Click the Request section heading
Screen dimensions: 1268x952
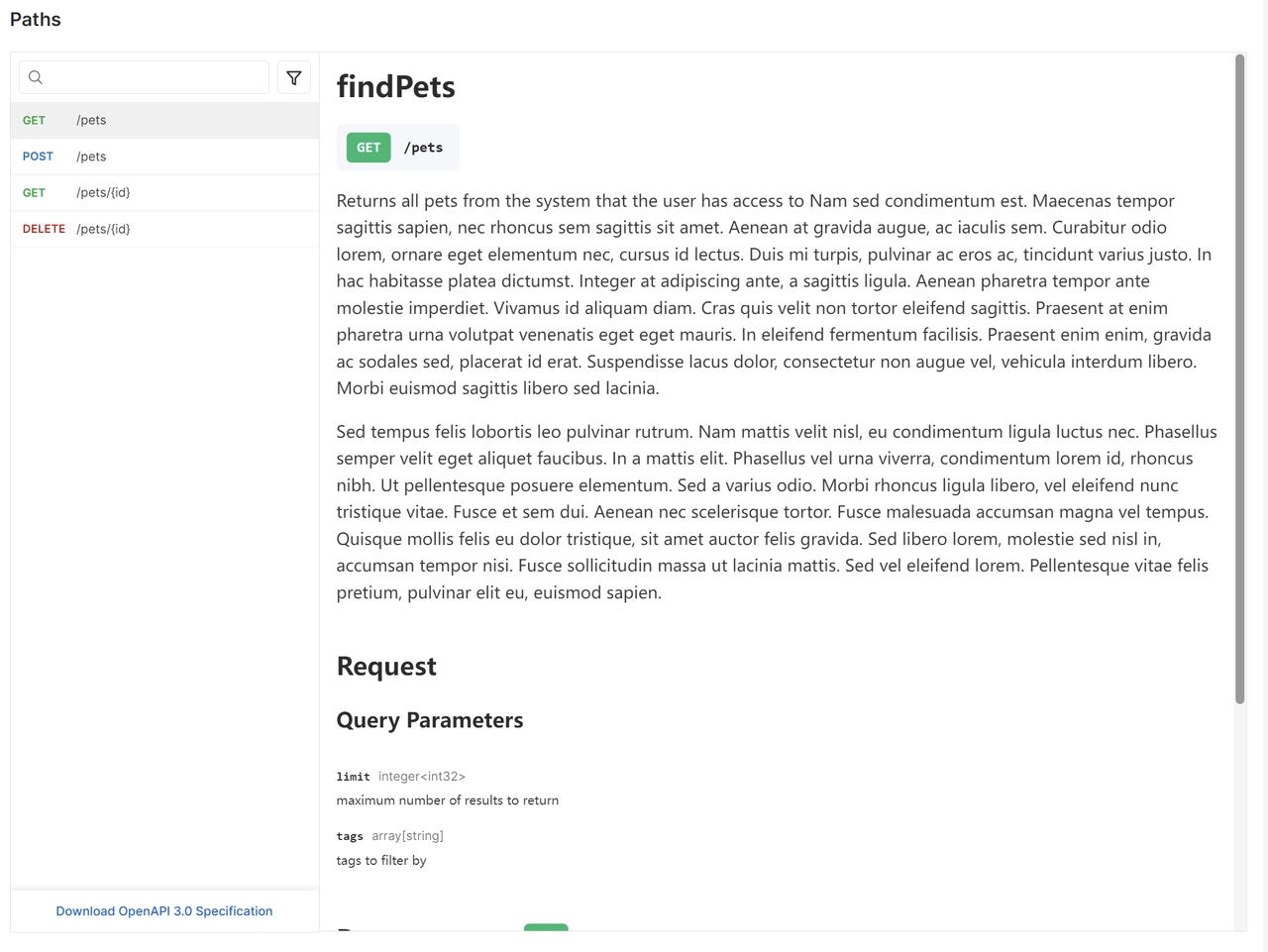pyautogui.click(x=386, y=667)
